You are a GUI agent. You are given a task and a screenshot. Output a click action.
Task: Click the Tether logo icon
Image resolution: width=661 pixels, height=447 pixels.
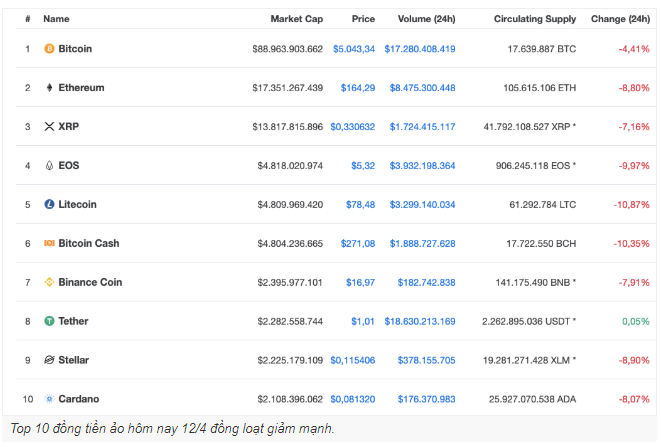[49, 321]
